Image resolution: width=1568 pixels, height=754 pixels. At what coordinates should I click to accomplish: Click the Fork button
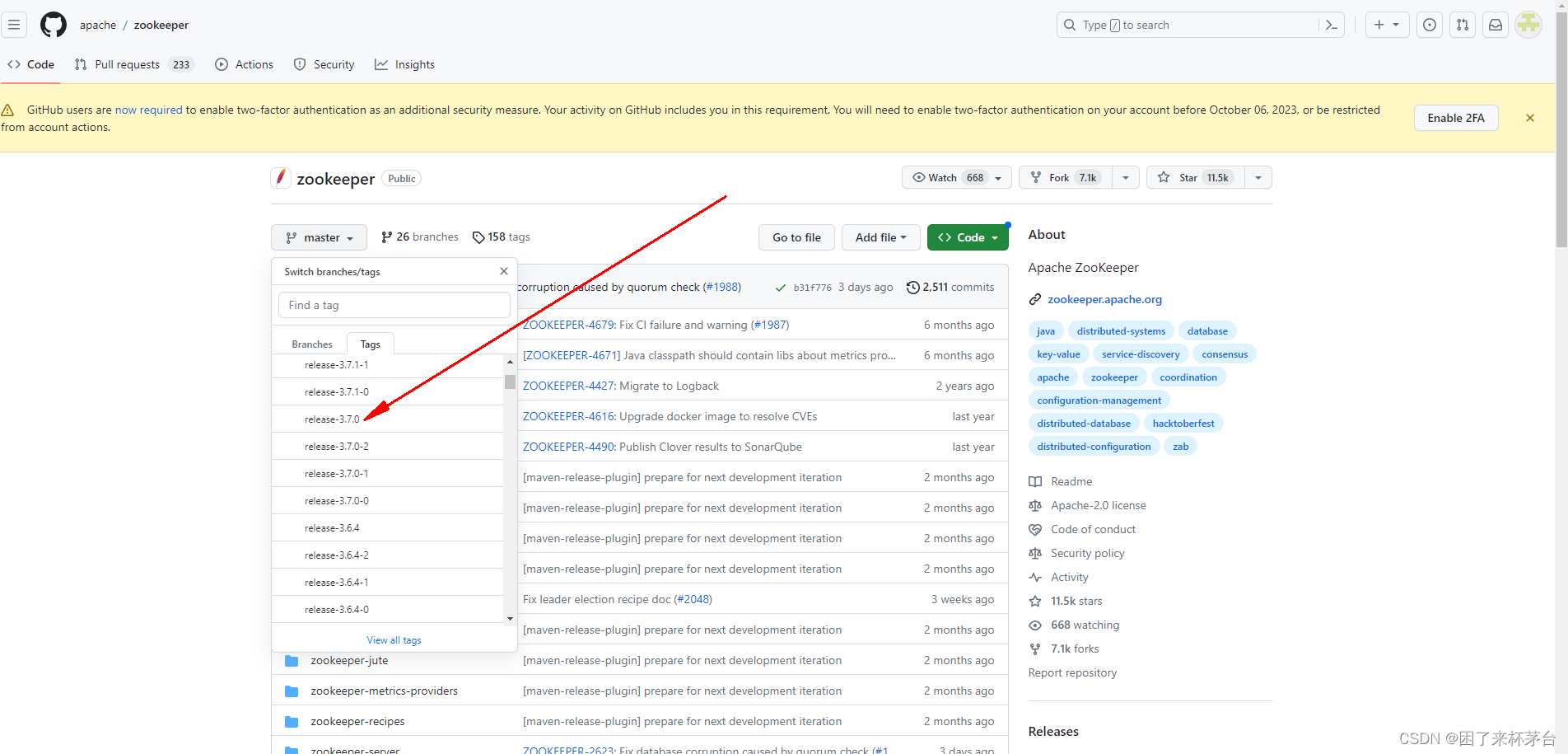1066,177
